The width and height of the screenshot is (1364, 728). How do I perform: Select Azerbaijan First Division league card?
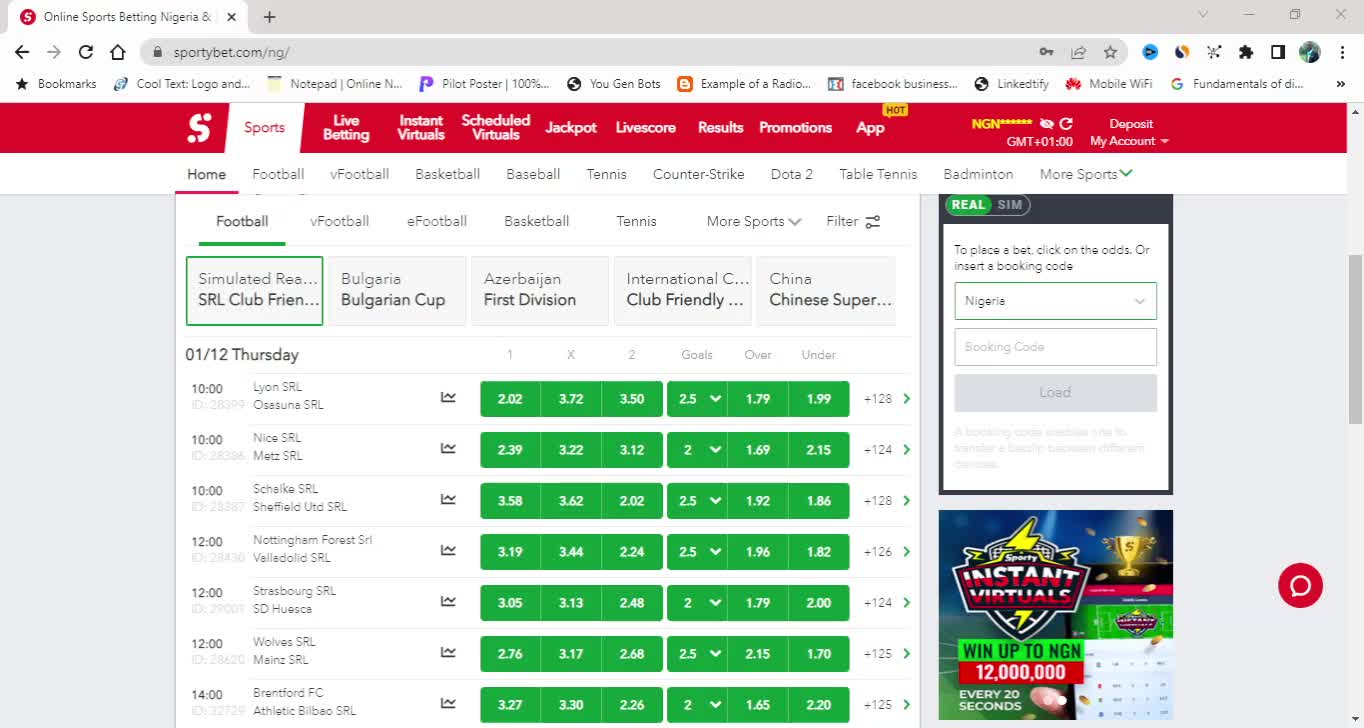pyautogui.click(x=540, y=290)
